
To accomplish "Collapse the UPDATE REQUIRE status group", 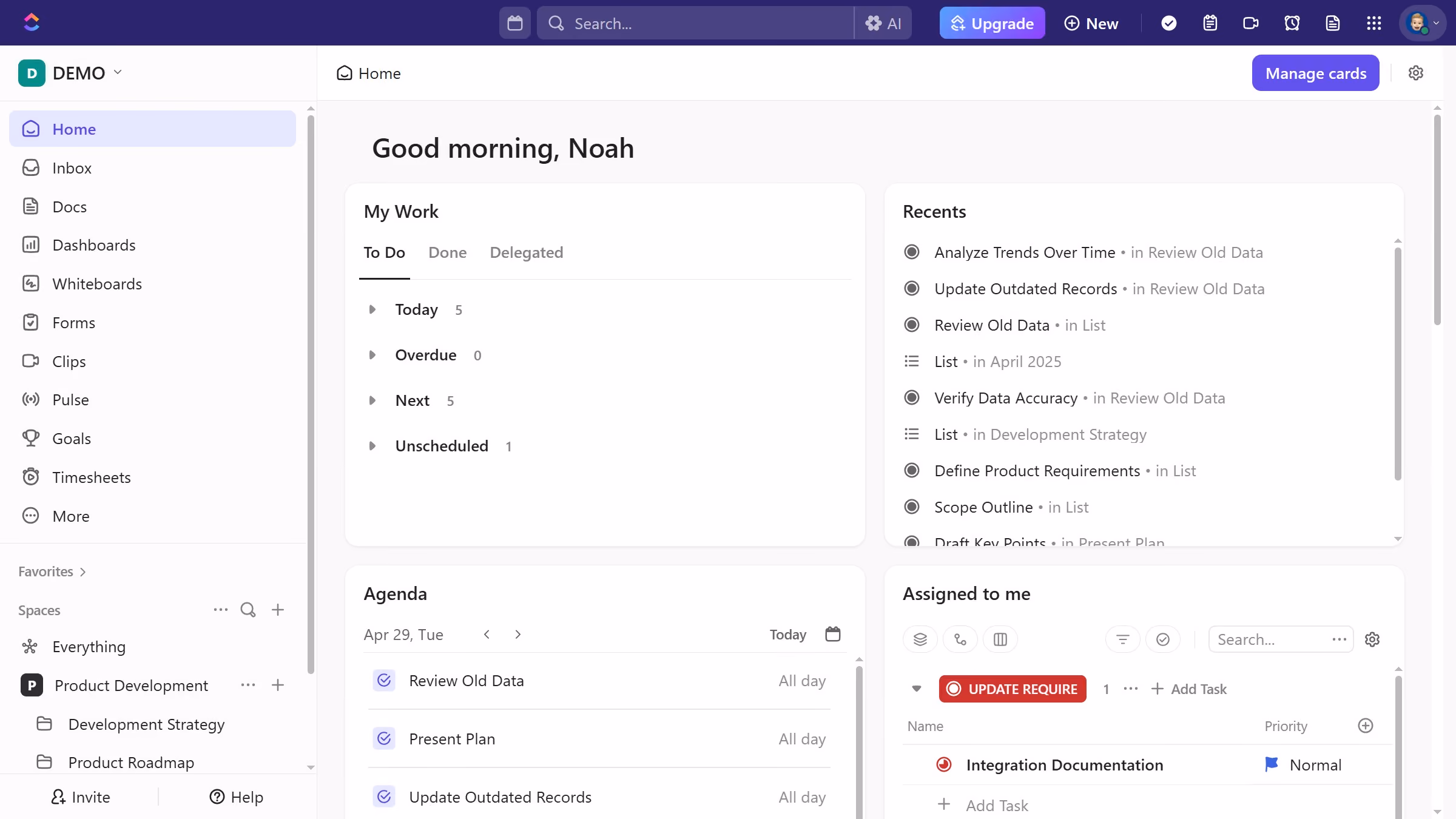I will [917, 689].
